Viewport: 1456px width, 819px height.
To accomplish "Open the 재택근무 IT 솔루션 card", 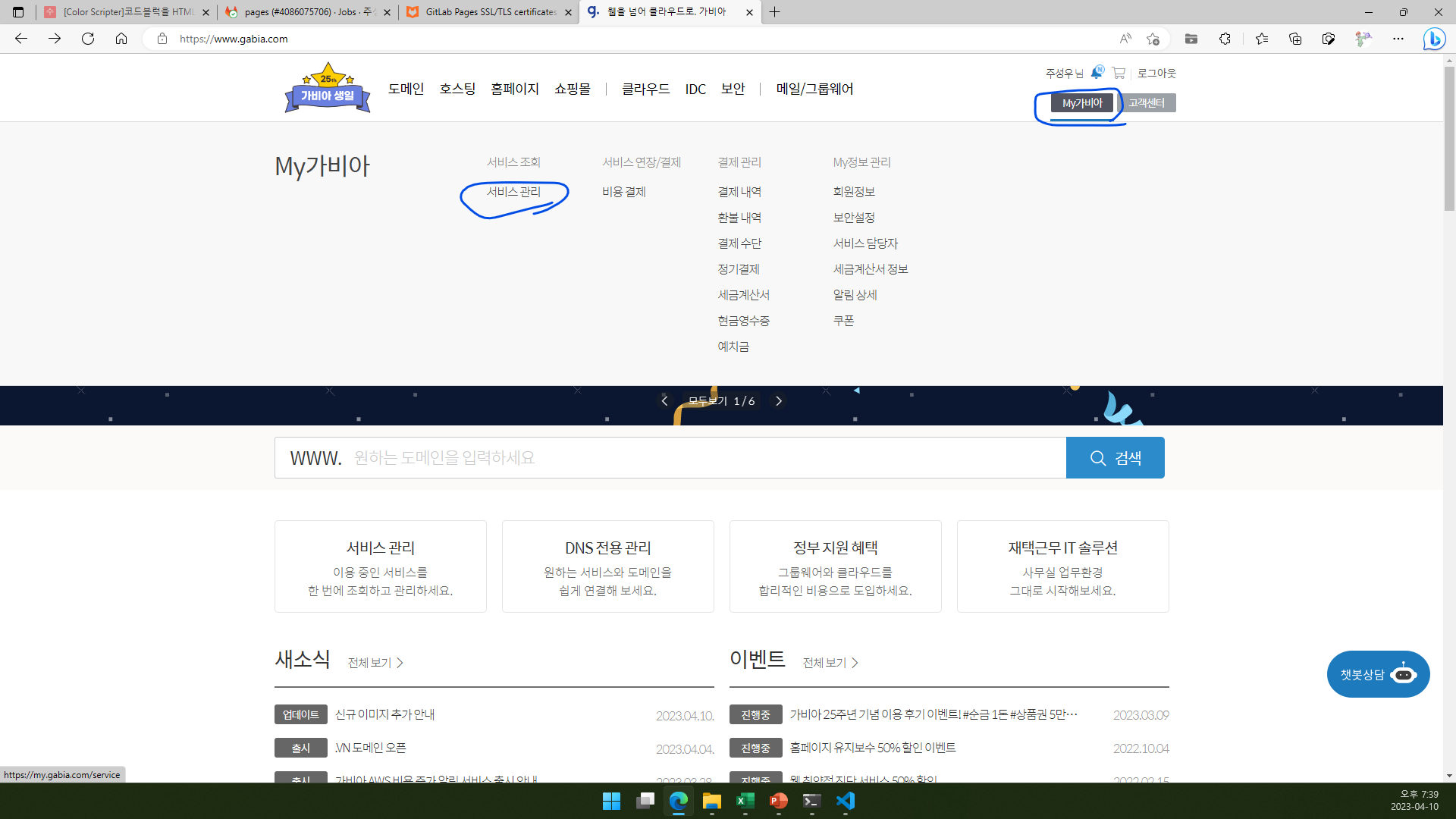I will tap(1063, 566).
